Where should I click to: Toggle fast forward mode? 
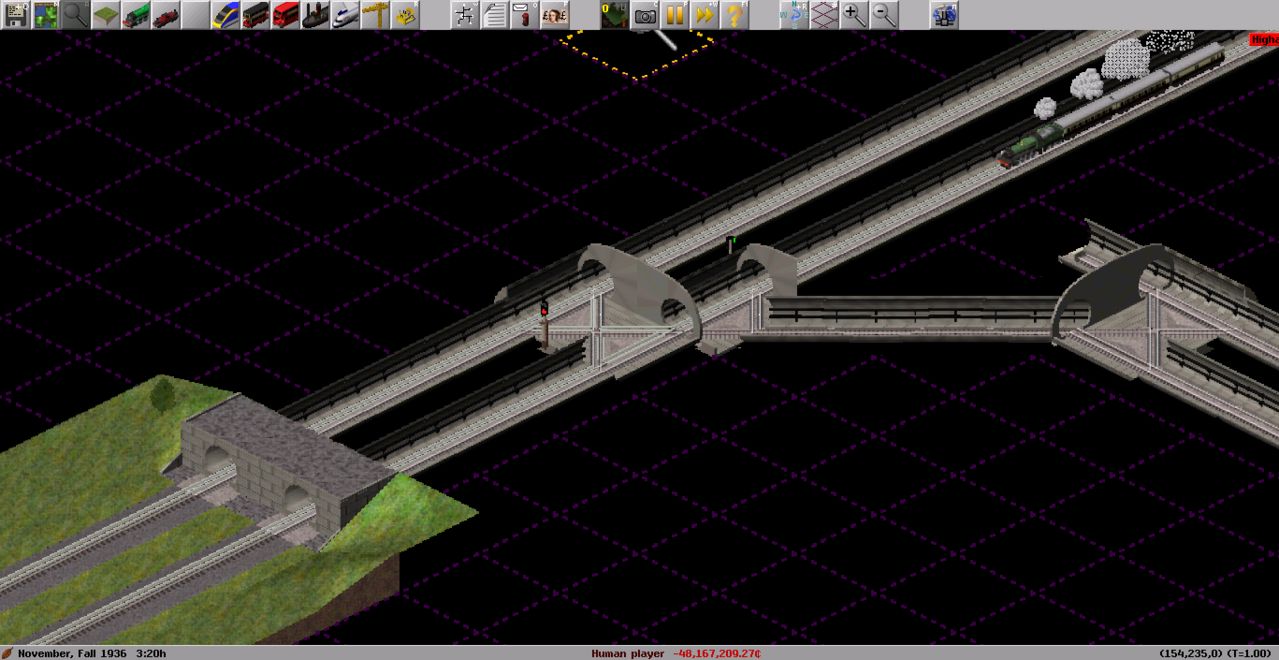coord(705,15)
